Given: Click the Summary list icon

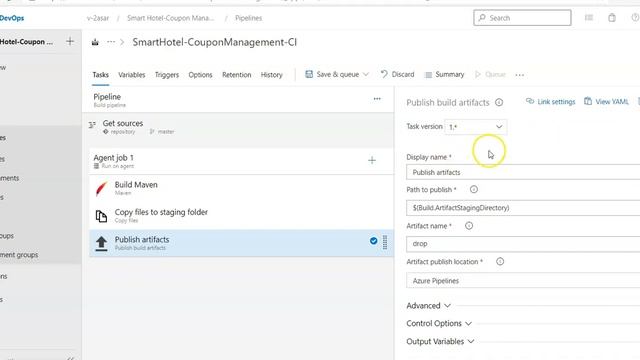Looking at the screenshot, I should (428, 75).
